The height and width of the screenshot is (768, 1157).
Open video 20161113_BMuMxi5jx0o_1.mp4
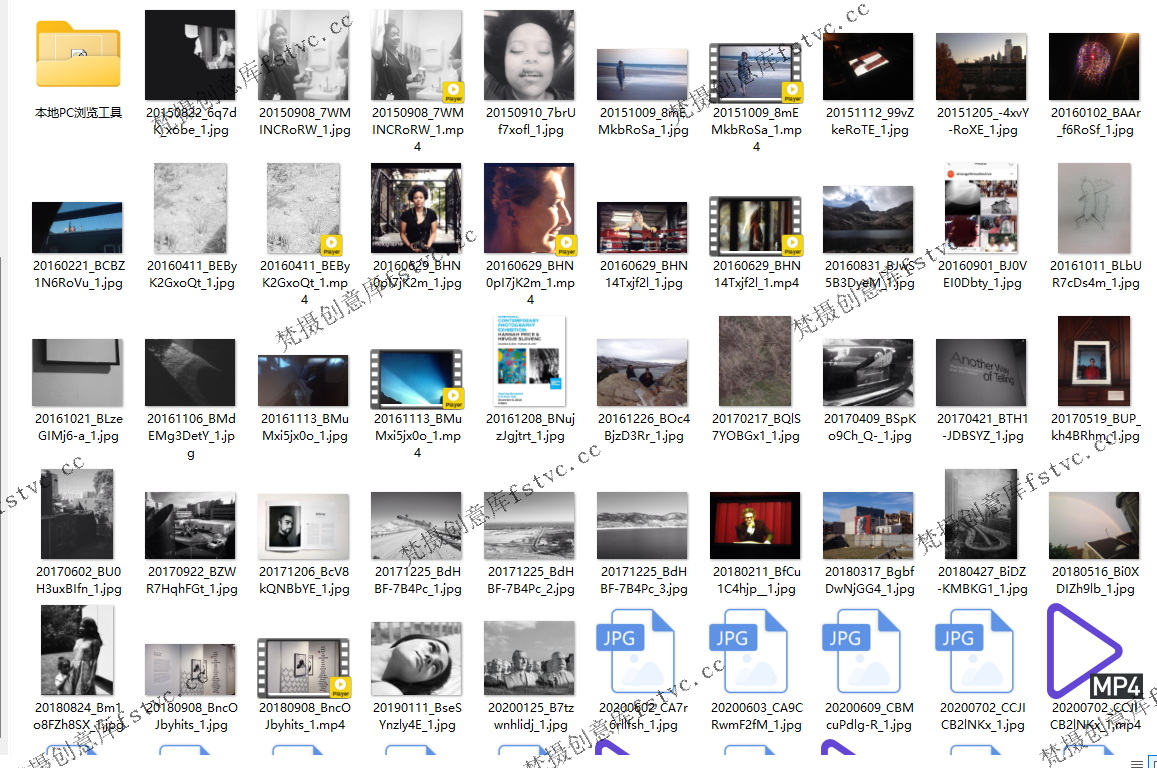(417, 378)
